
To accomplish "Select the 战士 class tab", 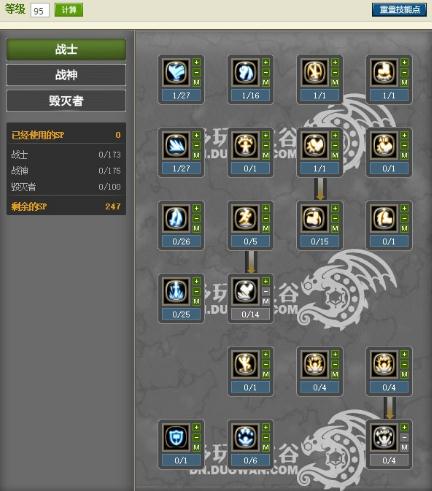I will click(66, 49).
